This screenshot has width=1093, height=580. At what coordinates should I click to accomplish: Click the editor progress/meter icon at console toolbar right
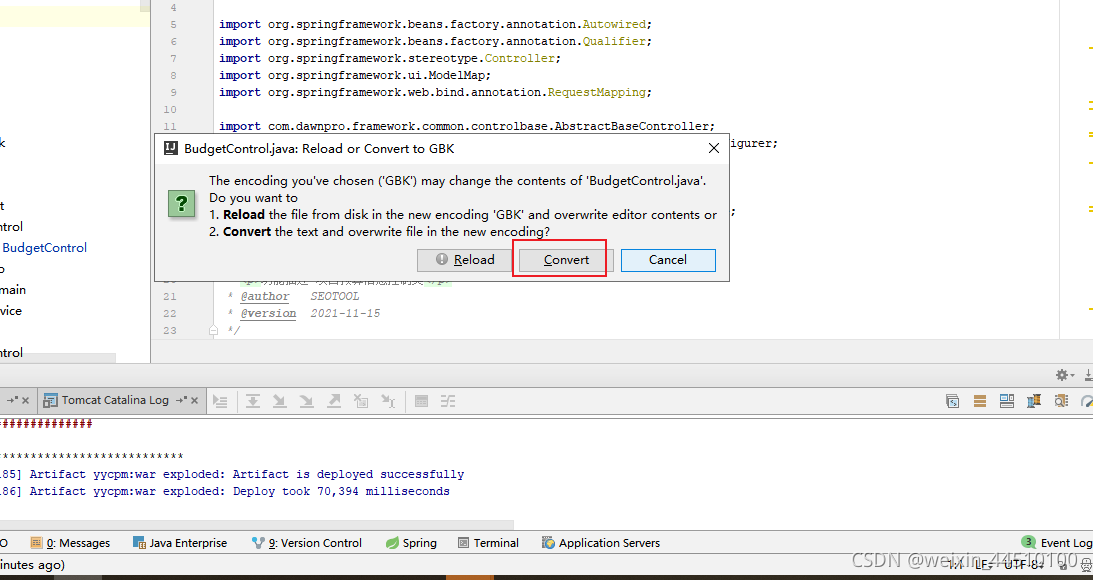pyautogui.click(x=1088, y=400)
